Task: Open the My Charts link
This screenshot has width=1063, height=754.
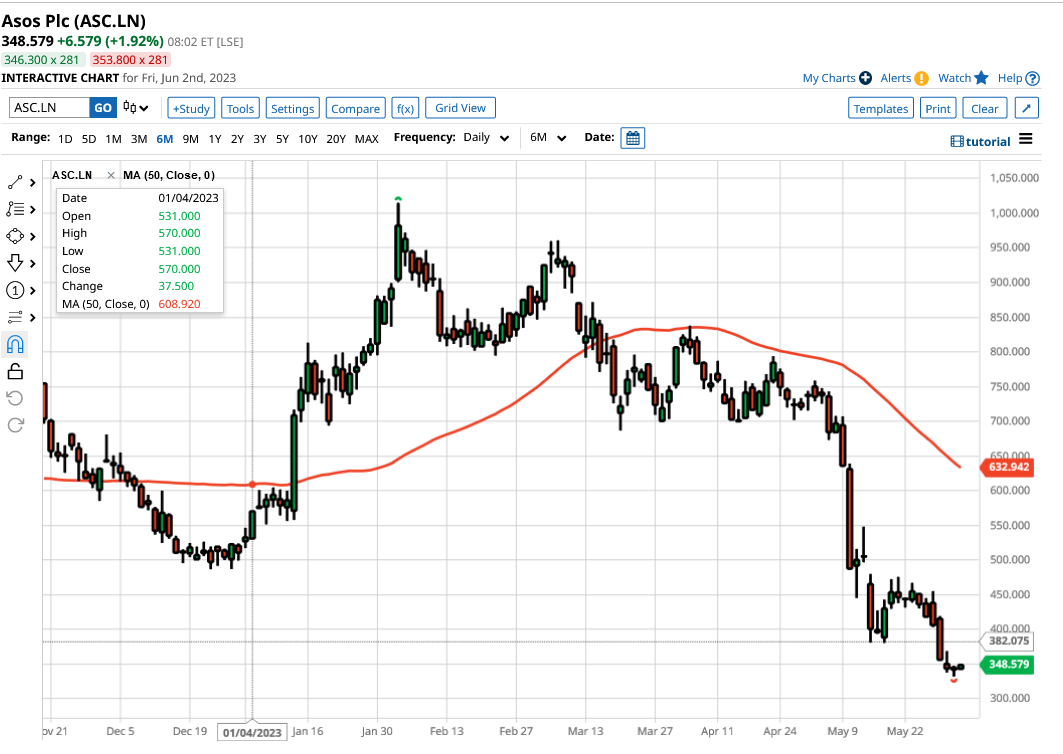Action: coord(831,77)
